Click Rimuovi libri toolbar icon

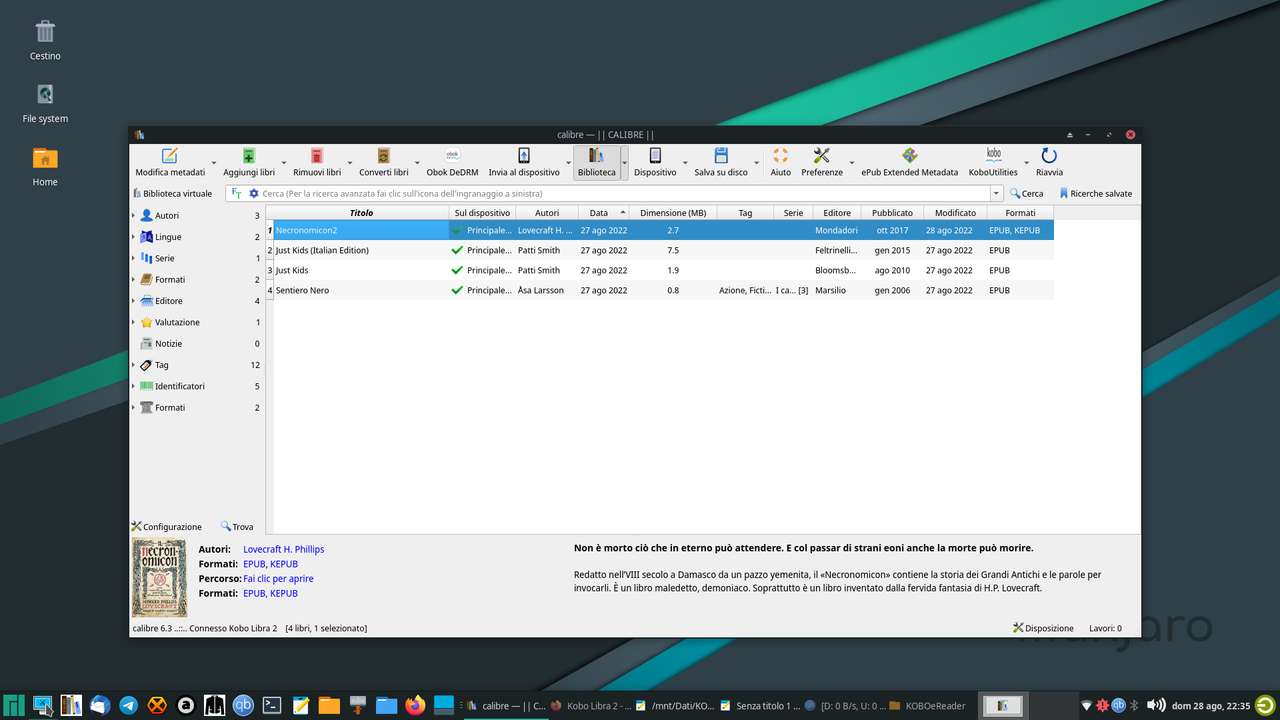(x=317, y=162)
